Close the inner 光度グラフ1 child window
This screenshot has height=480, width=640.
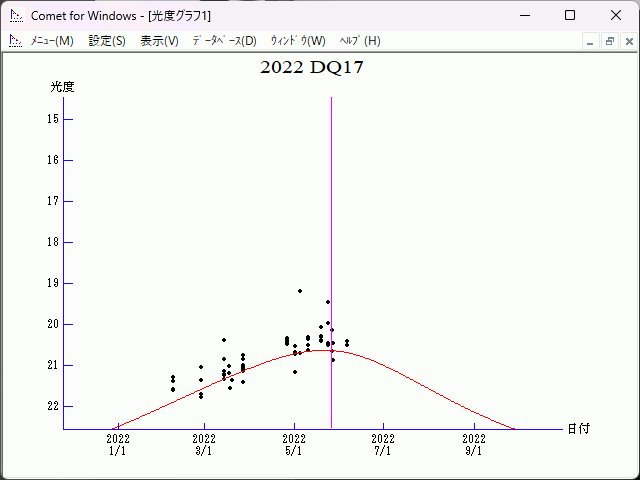click(x=628, y=41)
